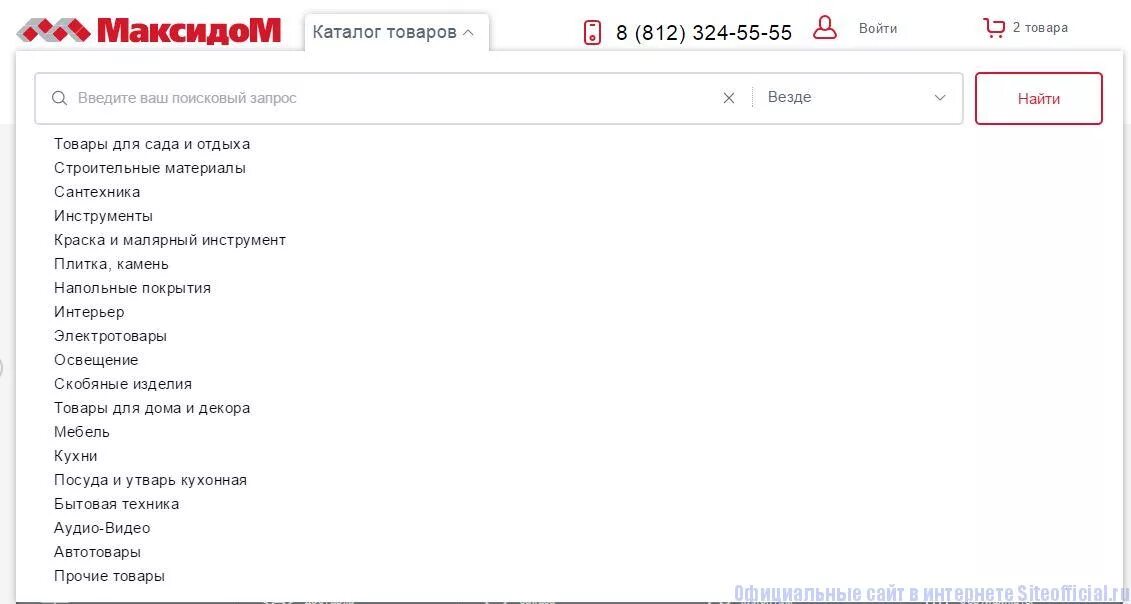Open the Везде search scope dropdown
Viewport: 1131px width, 604px height.
[x=857, y=97]
